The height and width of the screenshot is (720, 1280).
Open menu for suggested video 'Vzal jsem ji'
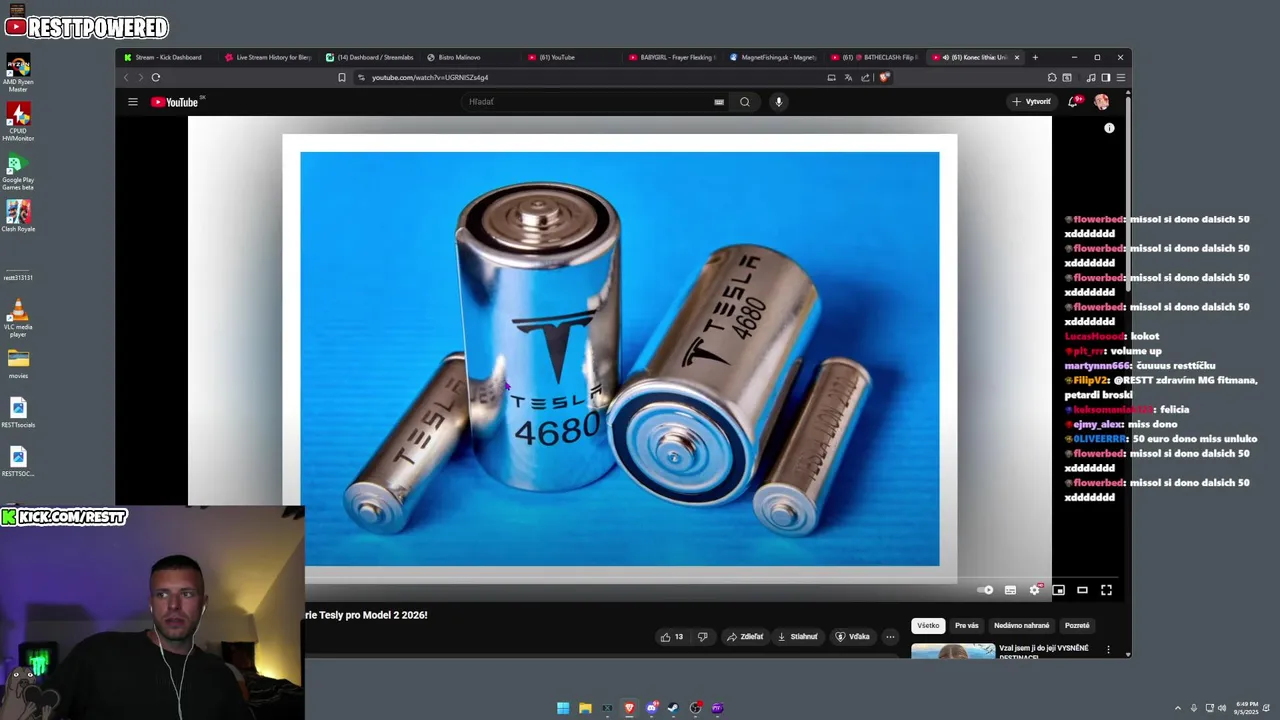(x=1108, y=649)
